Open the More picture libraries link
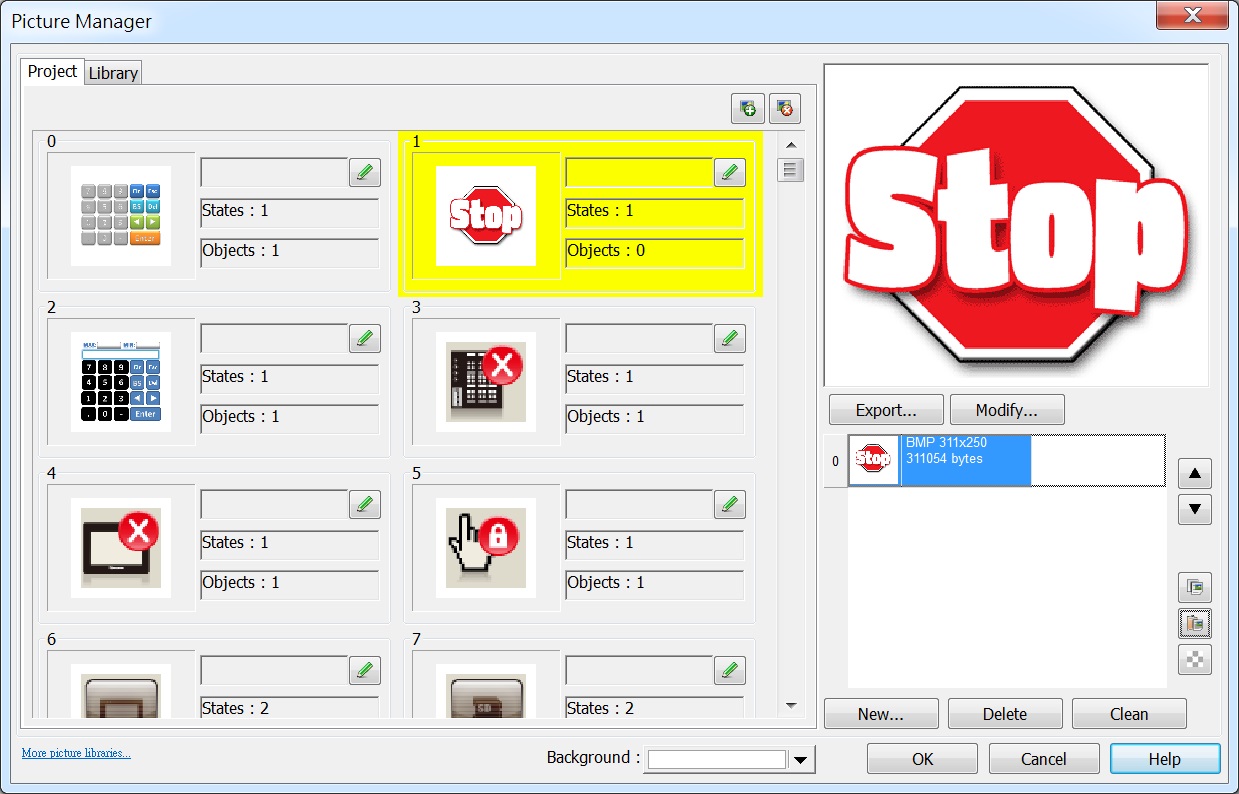The width and height of the screenshot is (1239, 794). click(76, 753)
